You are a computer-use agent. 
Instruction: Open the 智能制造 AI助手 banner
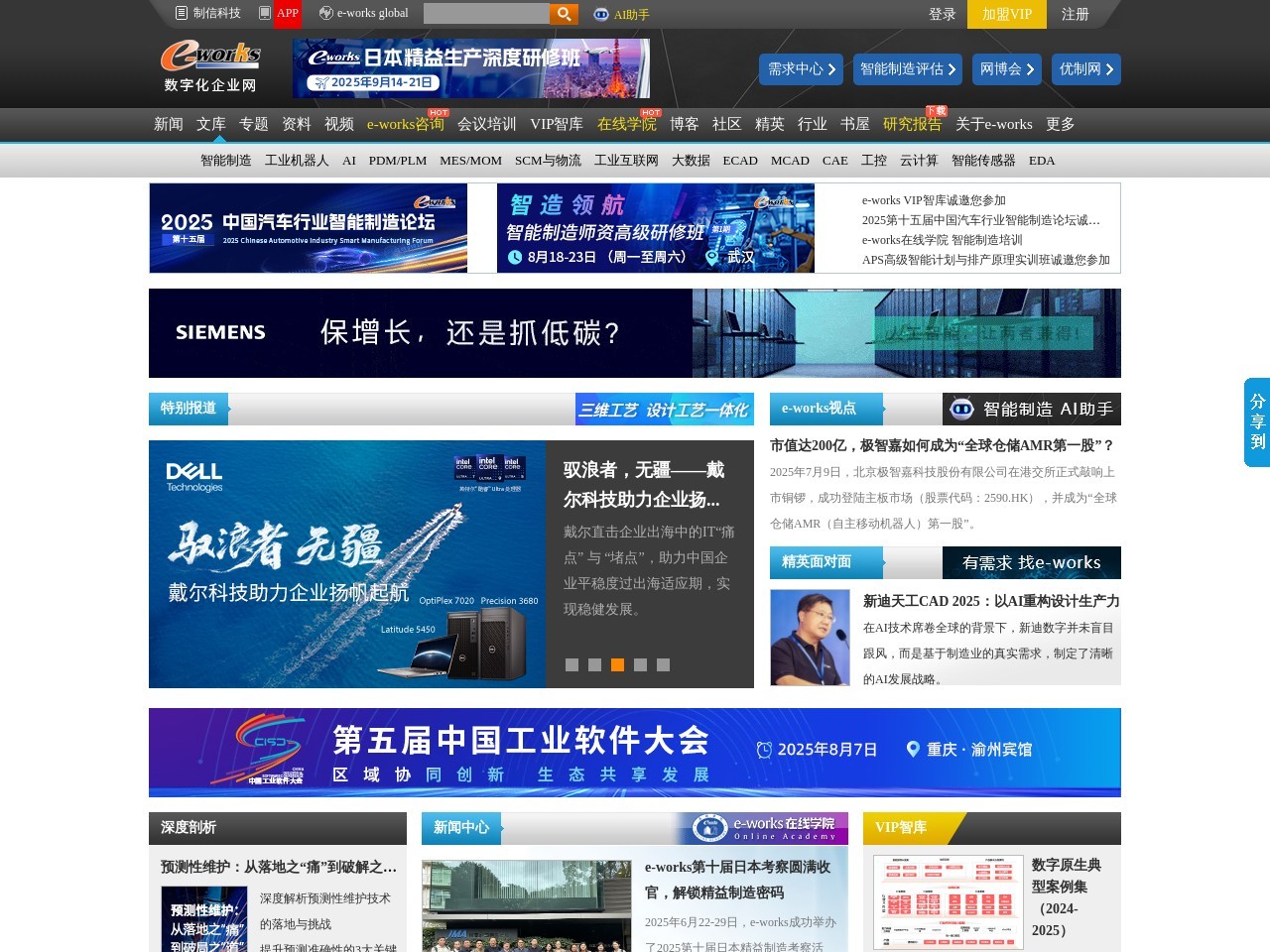[1032, 410]
